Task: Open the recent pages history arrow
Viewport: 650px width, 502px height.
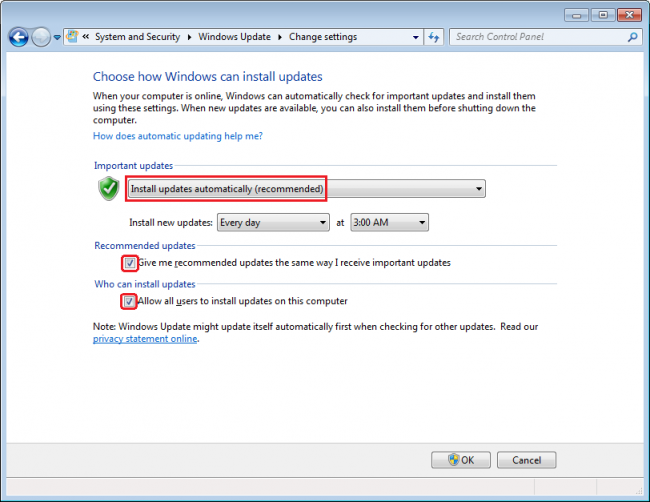Action: 57,37
